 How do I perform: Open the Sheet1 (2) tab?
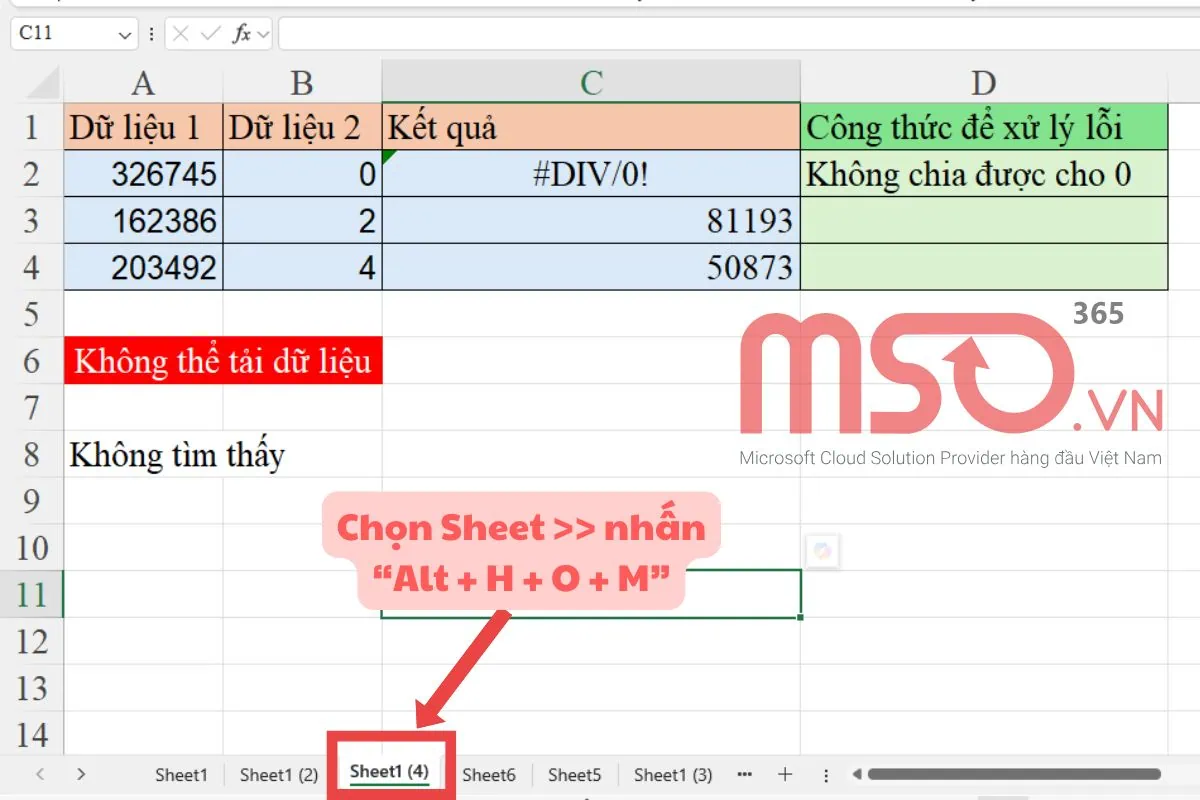278,774
